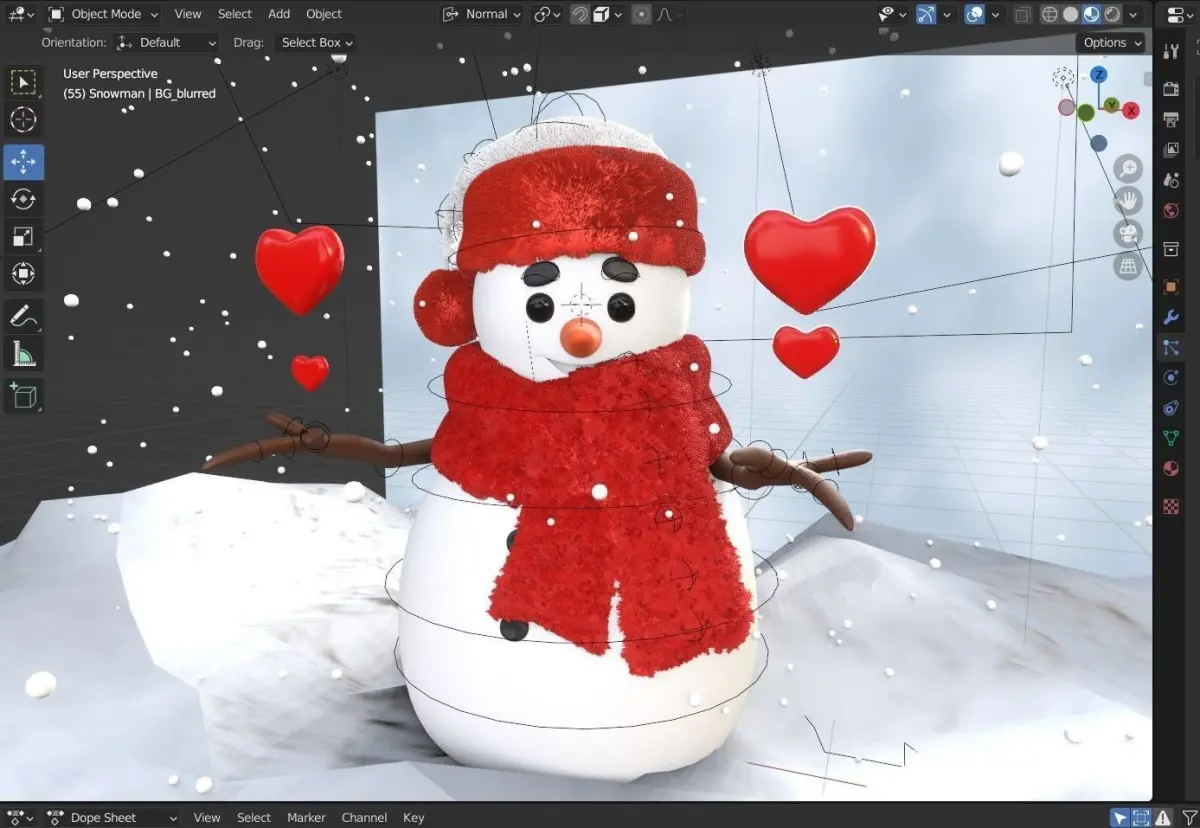Switch to rendered viewport shading
Viewport: 1200px width, 828px height.
pos(1112,14)
